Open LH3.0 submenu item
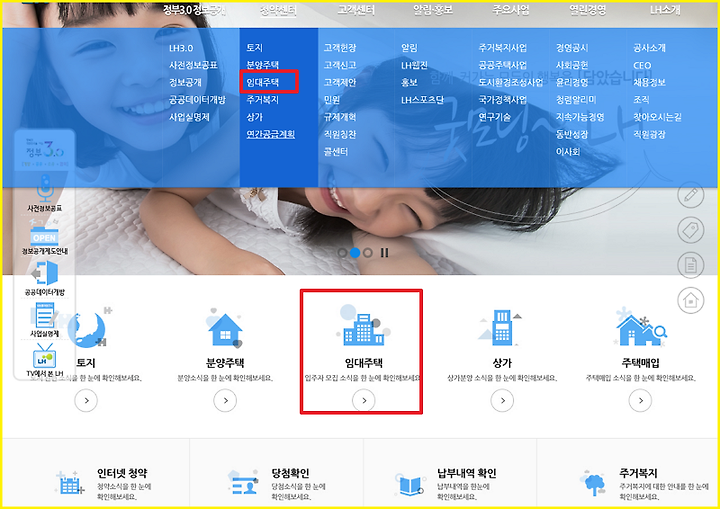The height and width of the screenshot is (509, 720). pyautogui.click(x=181, y=48)
